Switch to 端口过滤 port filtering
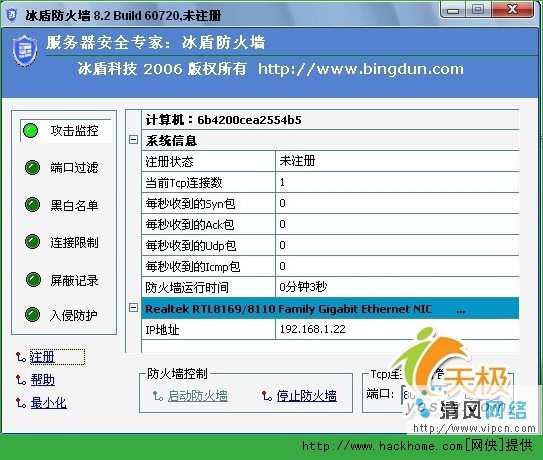 pyautogui.click(x=74, y=168)
